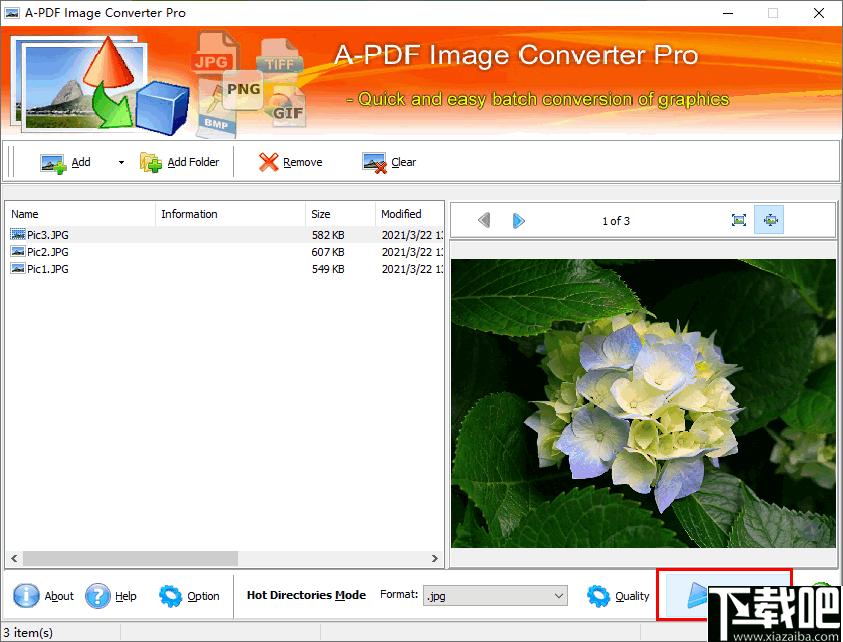Click the hydrangea preview image
Viewport: 843px width, 642px height.
pyautogui.click(x=643, y=403)
